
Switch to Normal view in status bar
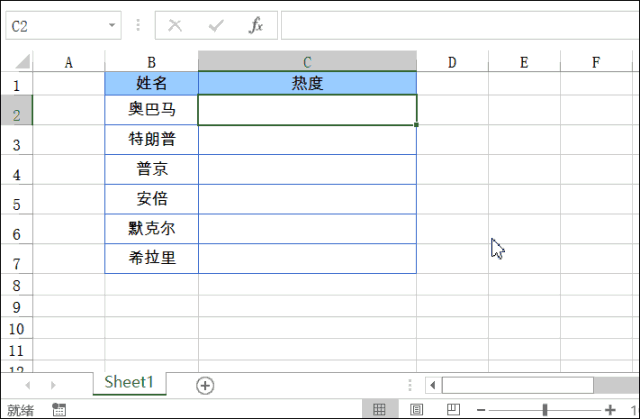(x=379, y=409)
